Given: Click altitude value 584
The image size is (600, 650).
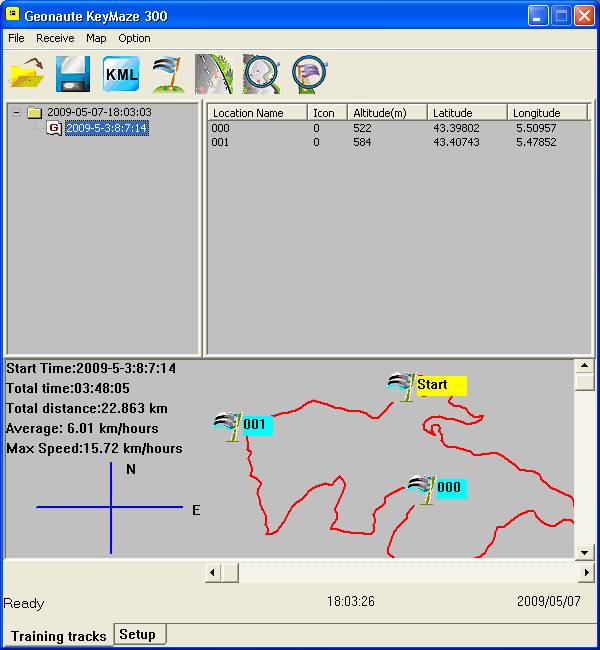Looking at the screenshot, I should coord(362,142).
